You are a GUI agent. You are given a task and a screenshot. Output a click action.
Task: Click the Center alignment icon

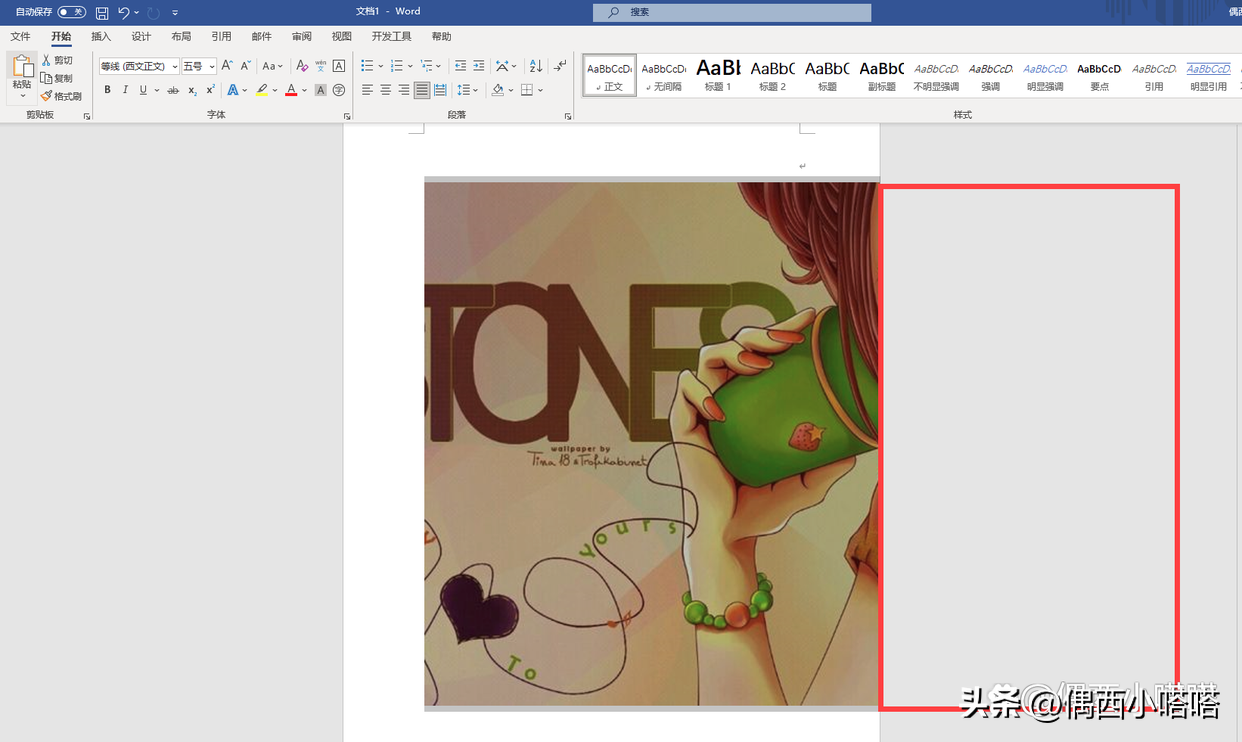385,90
